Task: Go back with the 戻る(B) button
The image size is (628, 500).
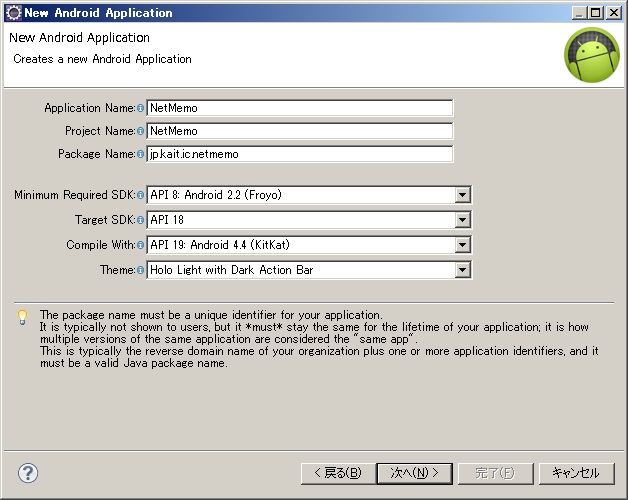Action: click(x=338, y=474)
